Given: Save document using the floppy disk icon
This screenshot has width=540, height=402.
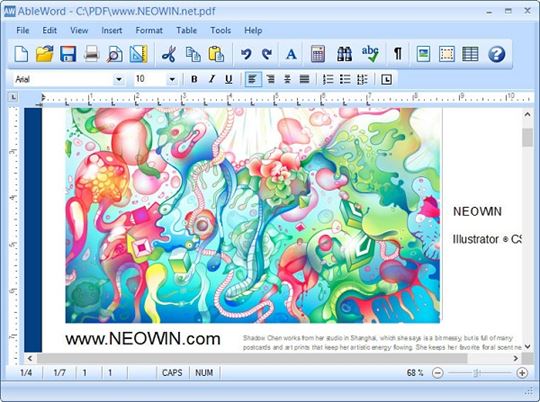Looking at the screenshot, I should point(68,54).
